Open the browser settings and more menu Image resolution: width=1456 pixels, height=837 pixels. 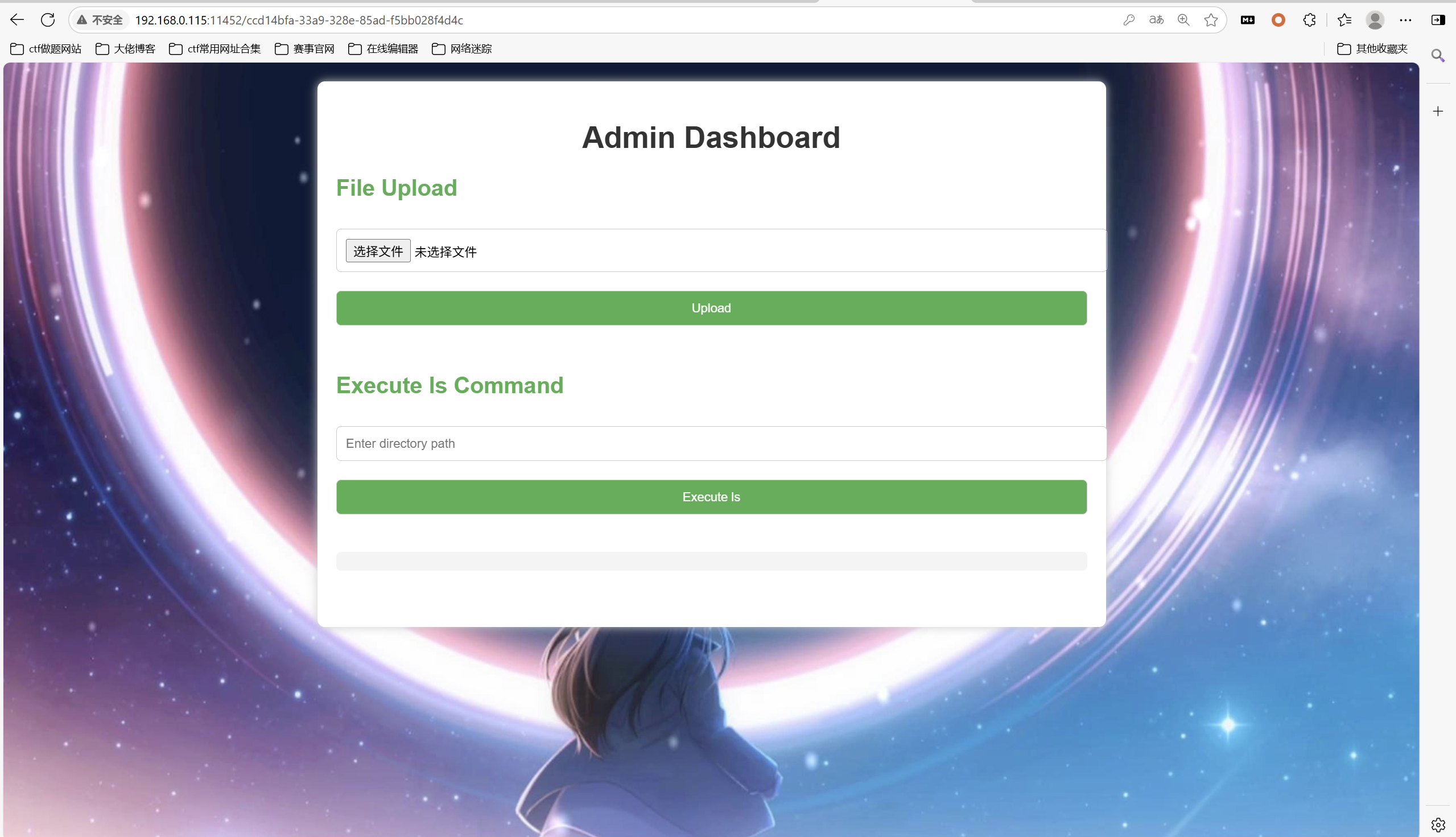coord(1406,20)
